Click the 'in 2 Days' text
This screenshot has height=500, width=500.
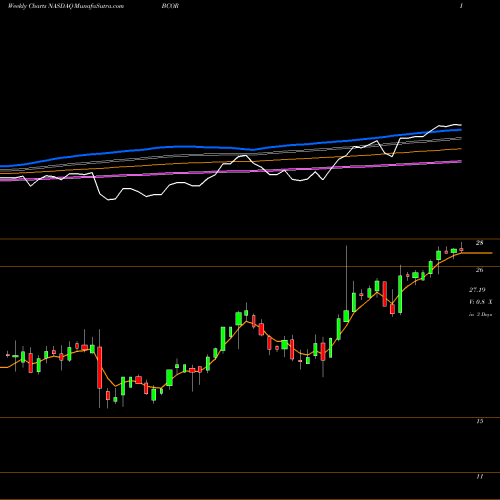click(x=480, y=314)
